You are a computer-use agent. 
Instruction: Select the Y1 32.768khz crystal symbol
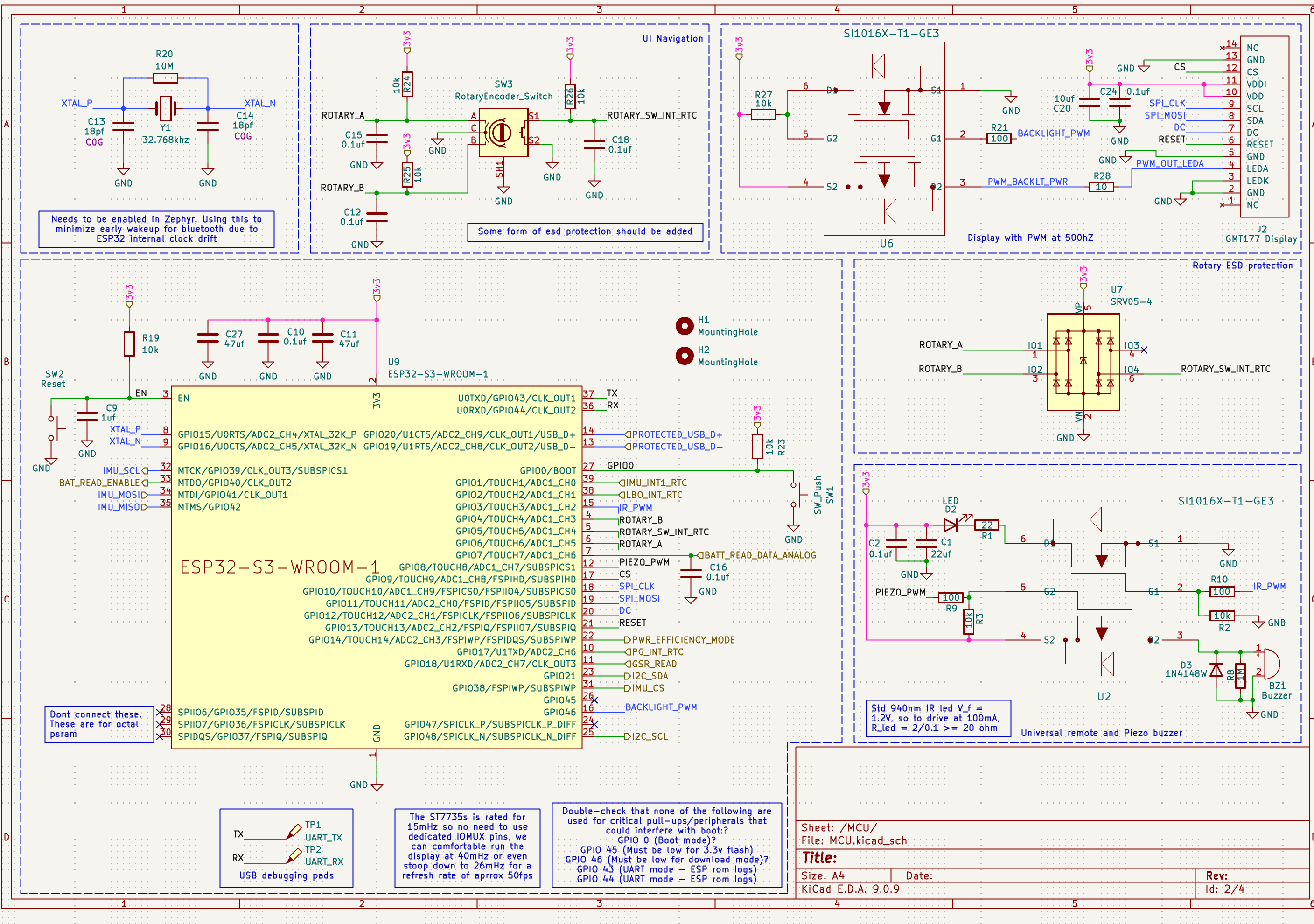point(165,108)
